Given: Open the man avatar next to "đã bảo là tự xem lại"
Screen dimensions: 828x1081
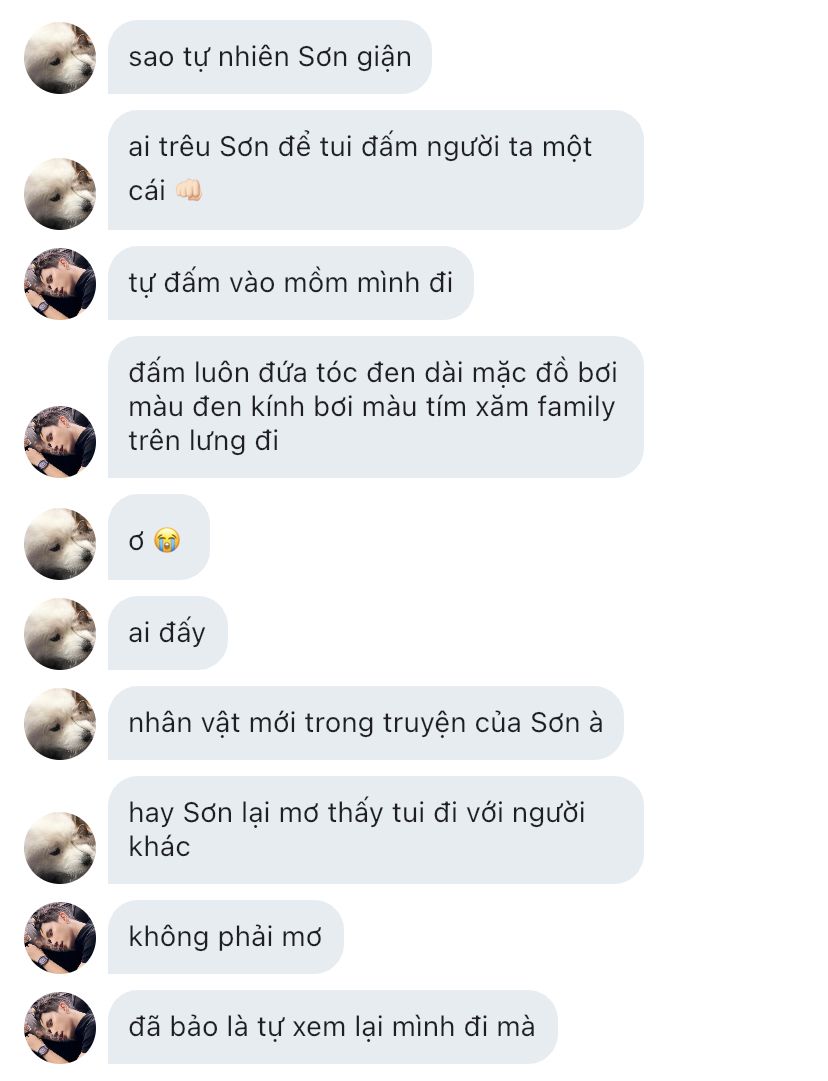Looking at the screenshot, I should pyautogui.click(x=60, y=1028).
